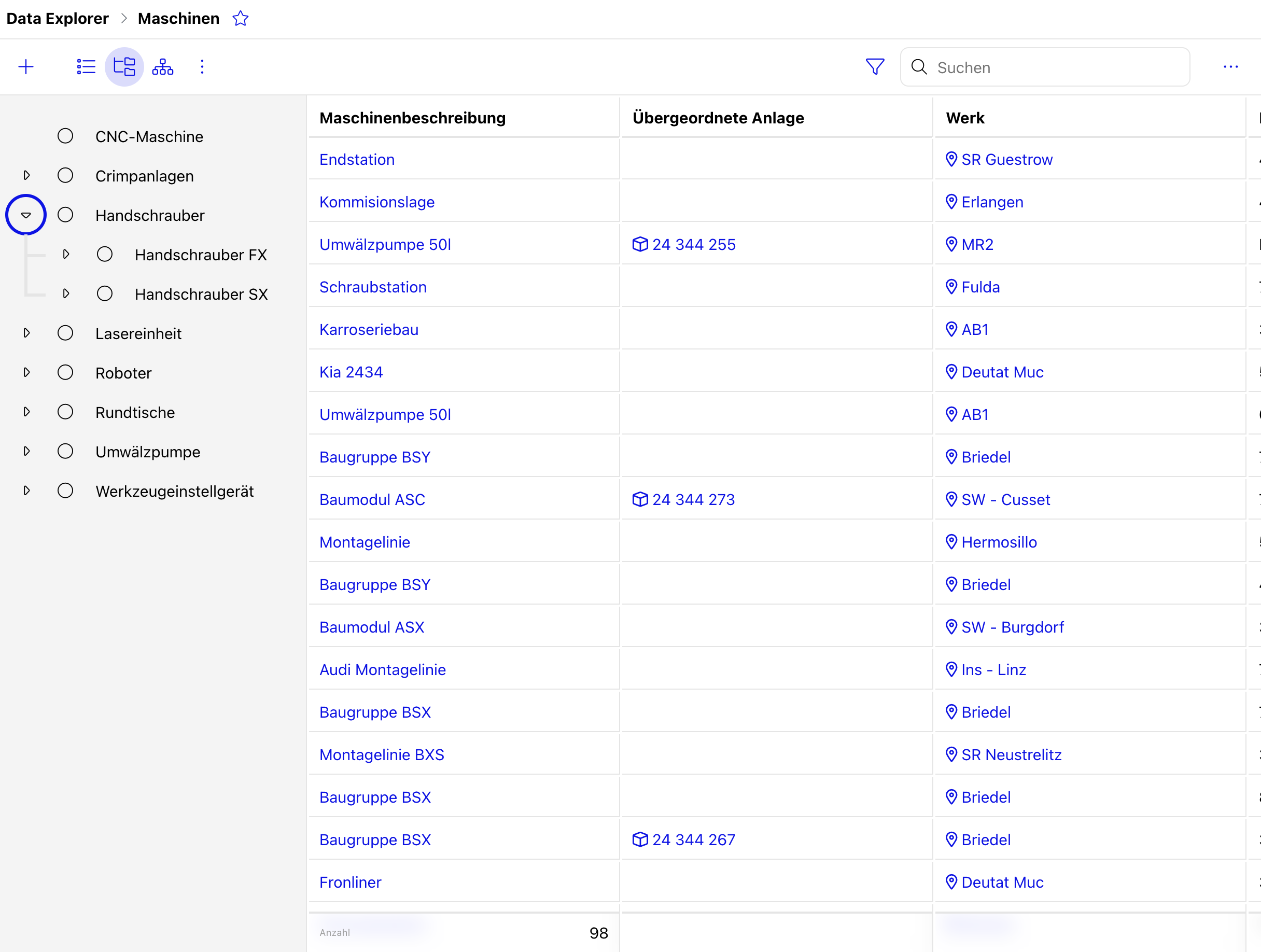
Task: Select the Handschrauber radio button
Action: (x=65, y=215)
